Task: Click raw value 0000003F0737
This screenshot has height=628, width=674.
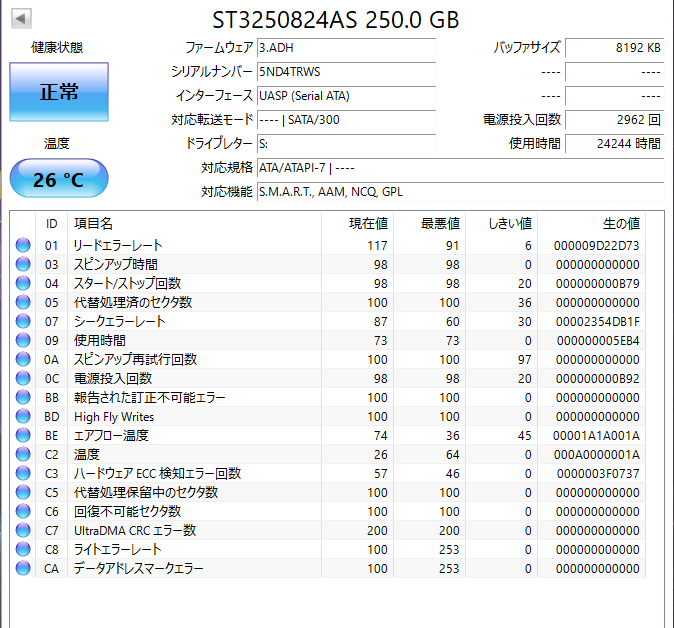Action: [598, 474]
